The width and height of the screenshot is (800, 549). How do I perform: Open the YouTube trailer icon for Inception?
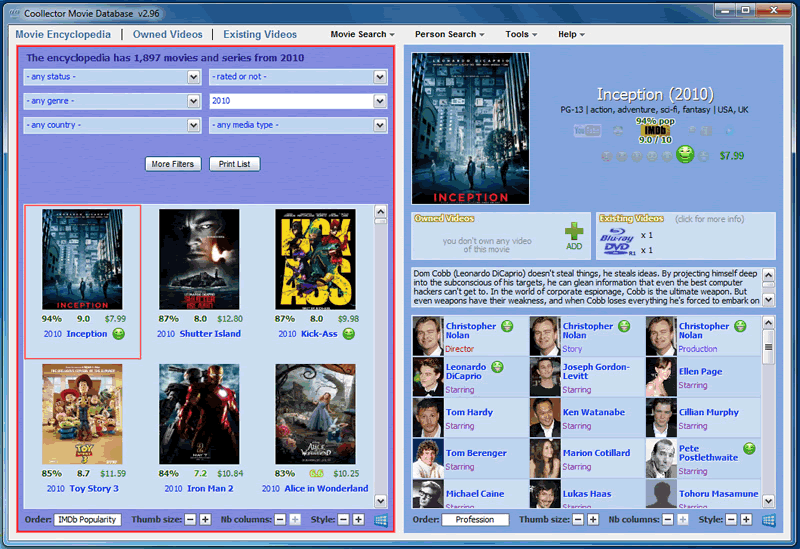click(587, 131)
